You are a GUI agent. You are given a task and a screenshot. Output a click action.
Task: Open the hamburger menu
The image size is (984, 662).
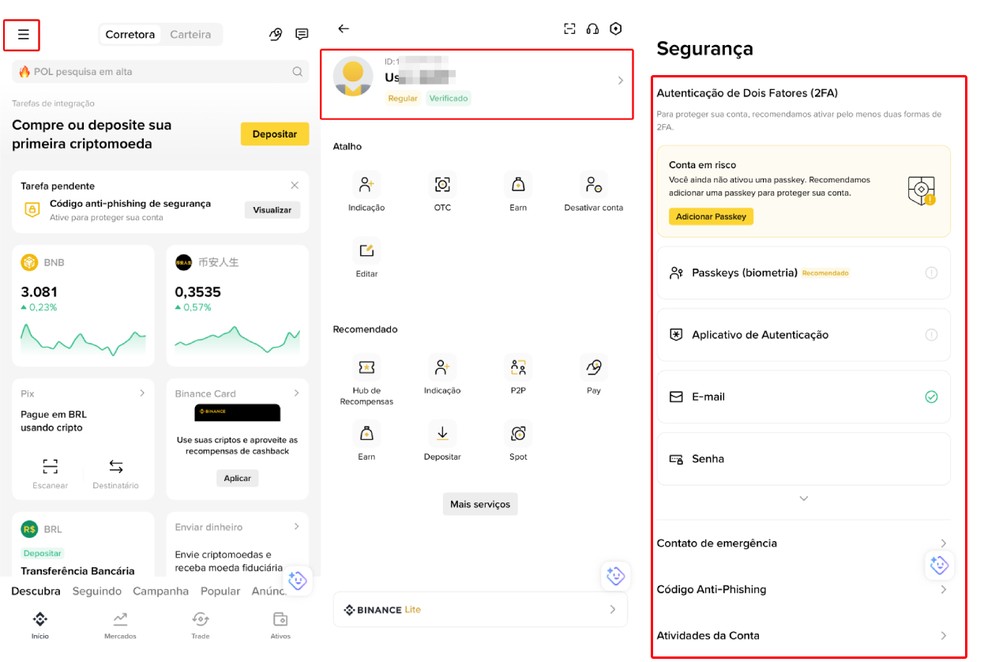click(22, 34)
